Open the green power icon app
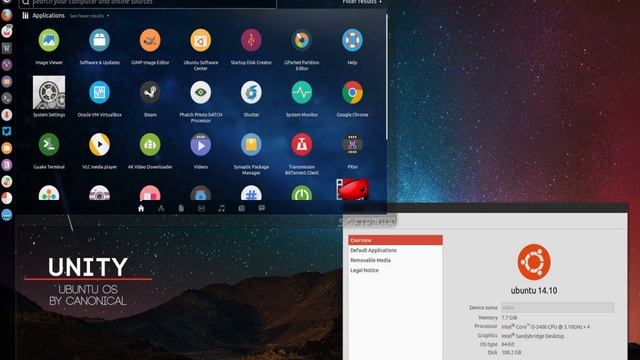Viewport: 640px width, 360px height. tap(302, 193)
